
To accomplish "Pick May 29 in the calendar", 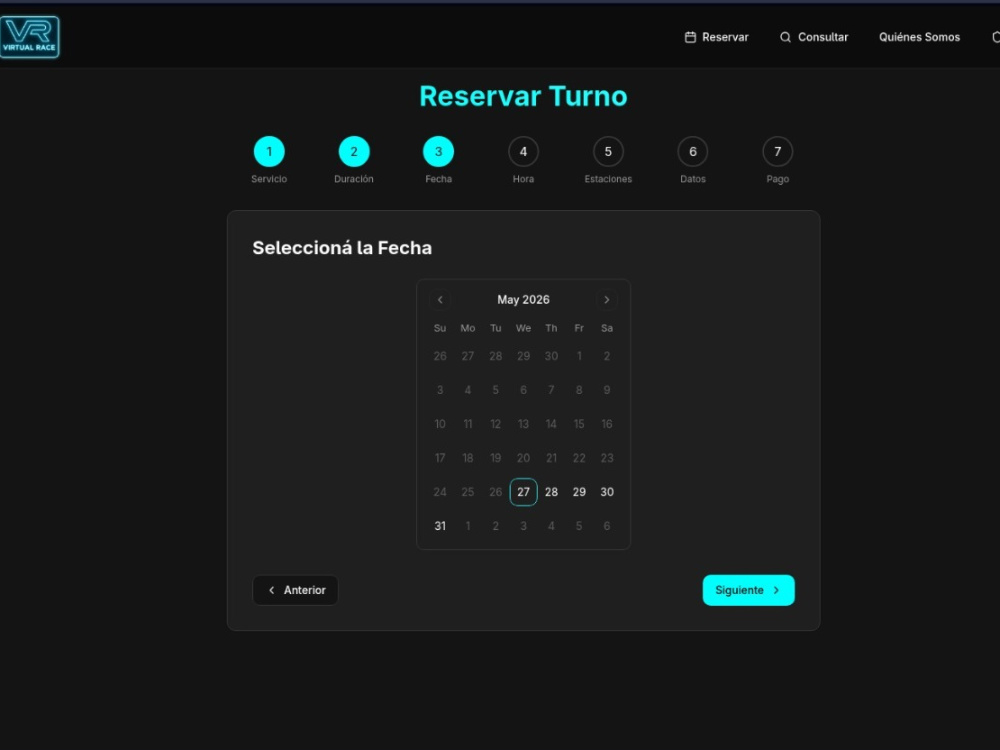I will pos(579,492).
